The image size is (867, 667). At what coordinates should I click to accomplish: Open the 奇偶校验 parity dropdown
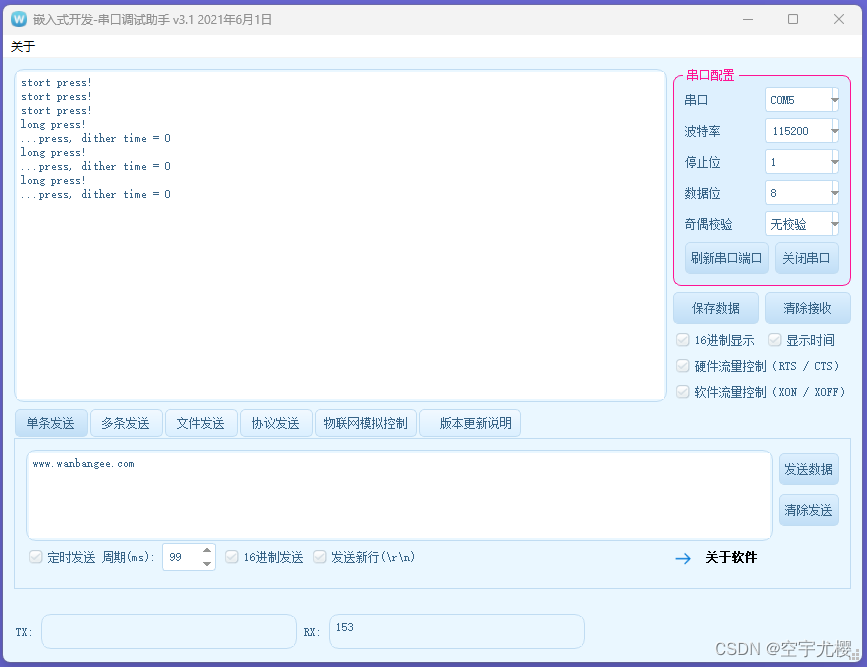click(835, 223)
